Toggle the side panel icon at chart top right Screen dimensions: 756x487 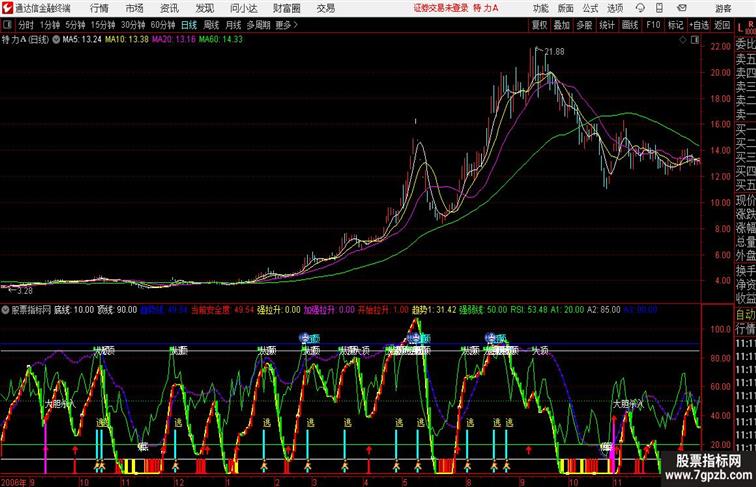click(x=695, y=40)
